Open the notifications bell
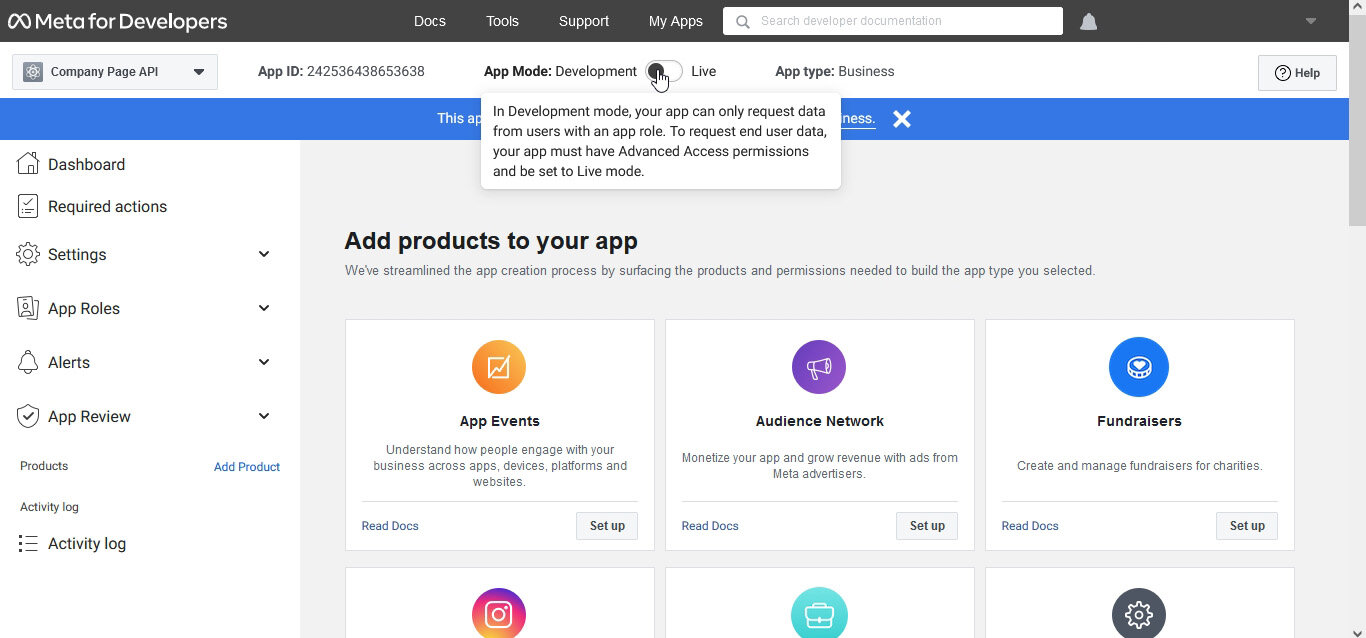The height and width of the screenshot is (638, 1366). (x=1089, y=21)
